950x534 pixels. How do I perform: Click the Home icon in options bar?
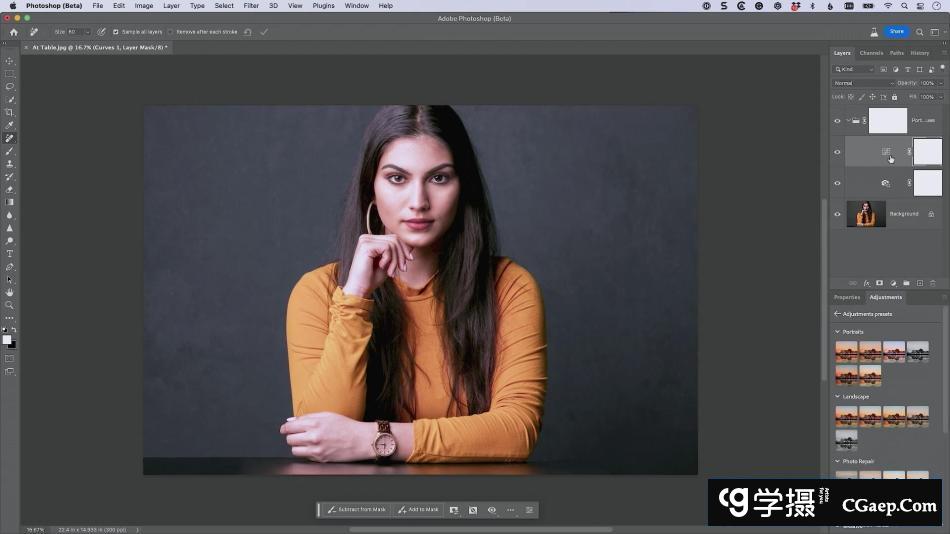(x=14, y=32)
